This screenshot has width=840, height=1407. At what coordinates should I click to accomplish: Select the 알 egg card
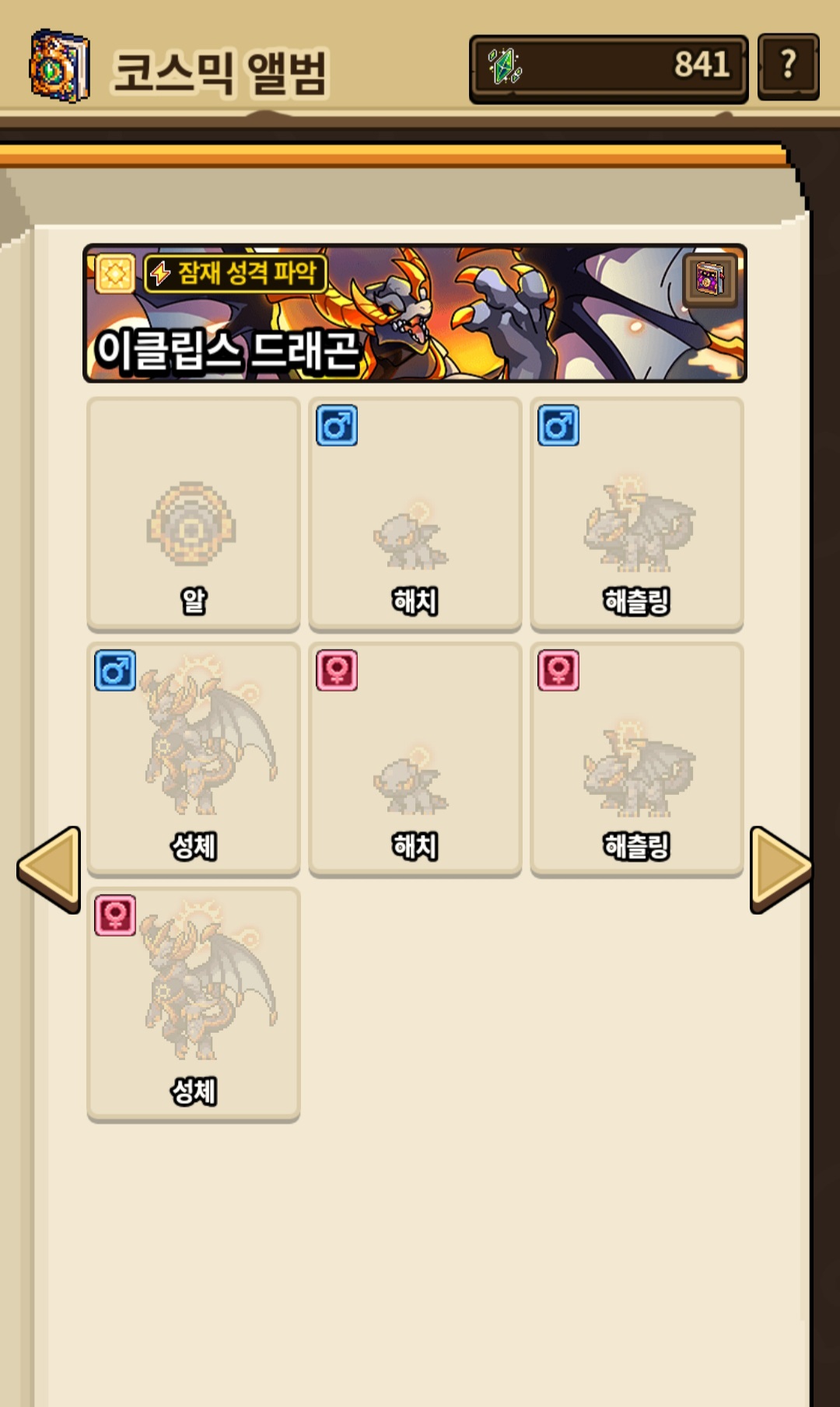[x=194, y=513]
